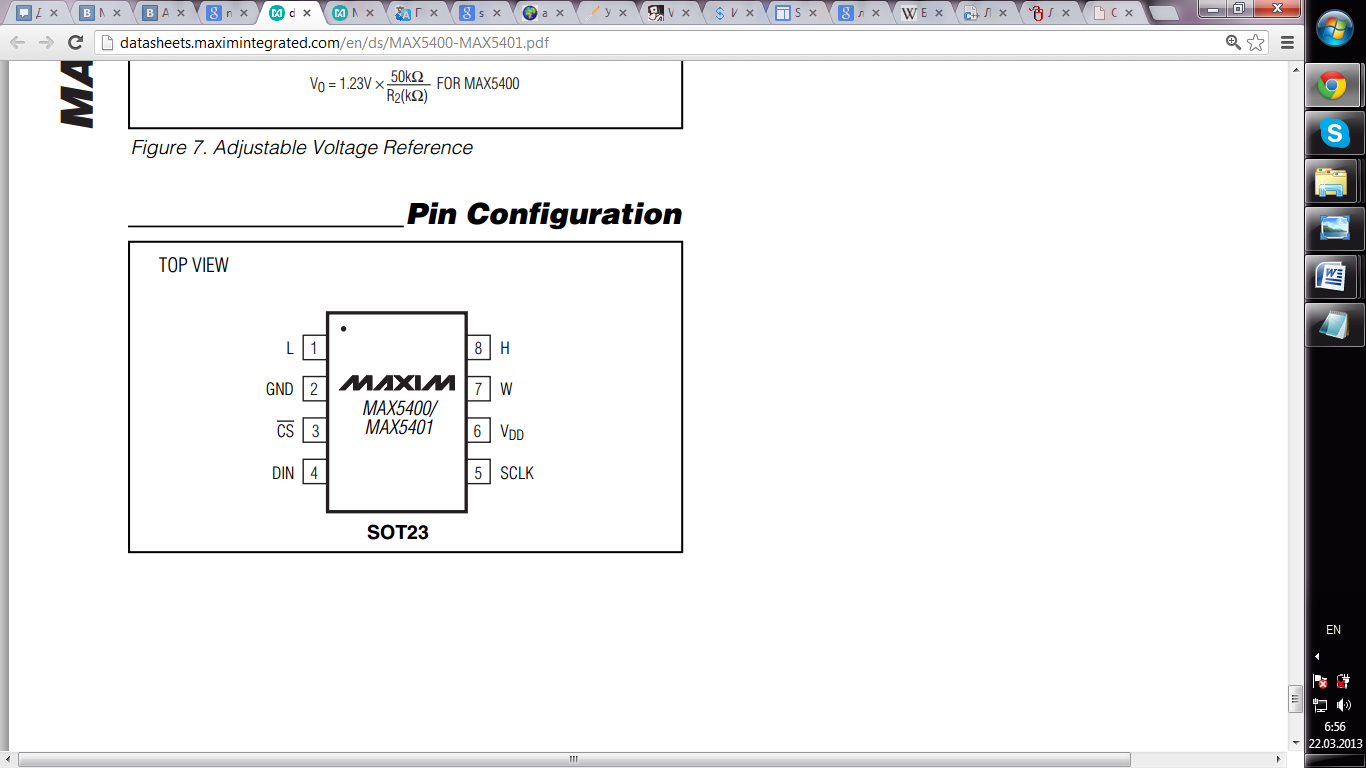This screenshot has width=1366, height=768.
Task: Click the power/battery tray icon
Action: [1343, 681]
